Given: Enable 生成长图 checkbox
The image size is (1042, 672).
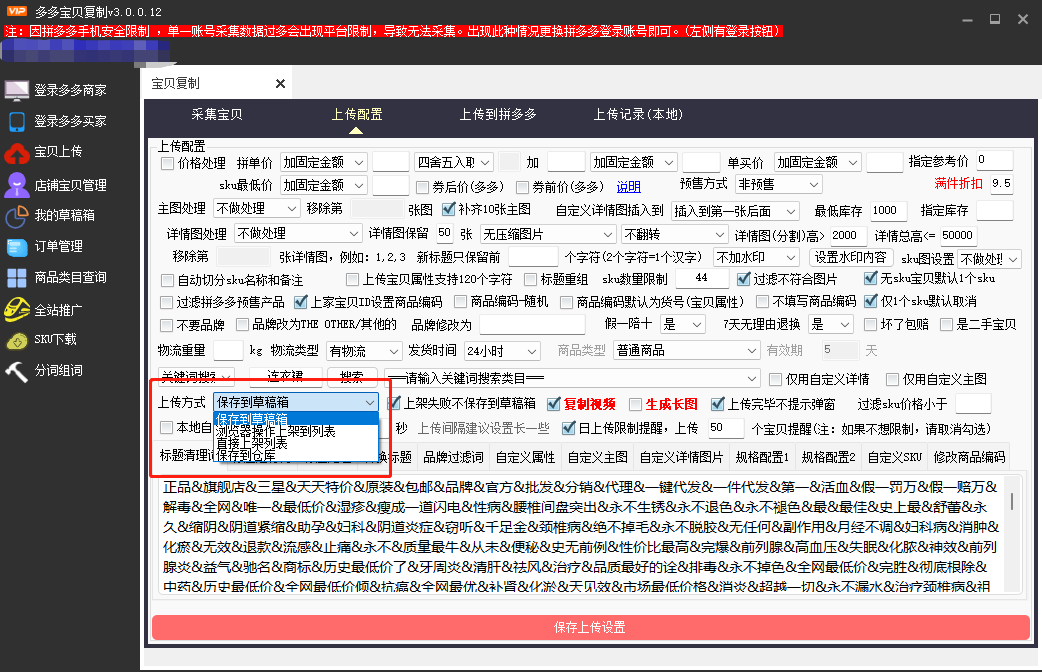Looking at the screenshot, I should point(635,404).
